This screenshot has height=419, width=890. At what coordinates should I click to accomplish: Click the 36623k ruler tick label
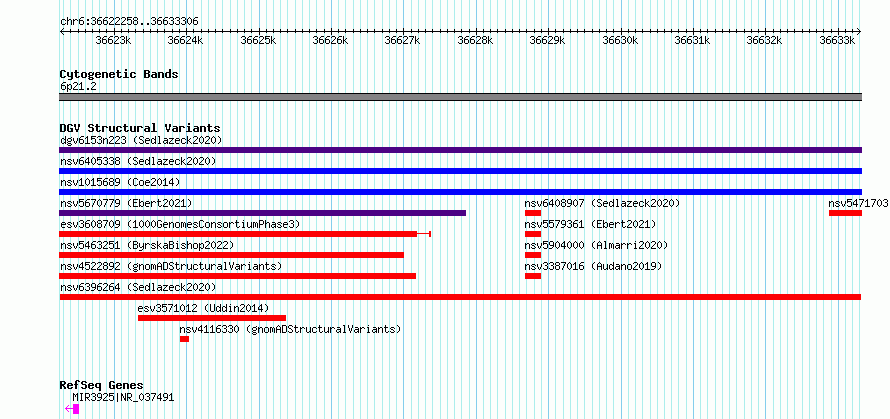pyautogui.click(x=114, y=41)
